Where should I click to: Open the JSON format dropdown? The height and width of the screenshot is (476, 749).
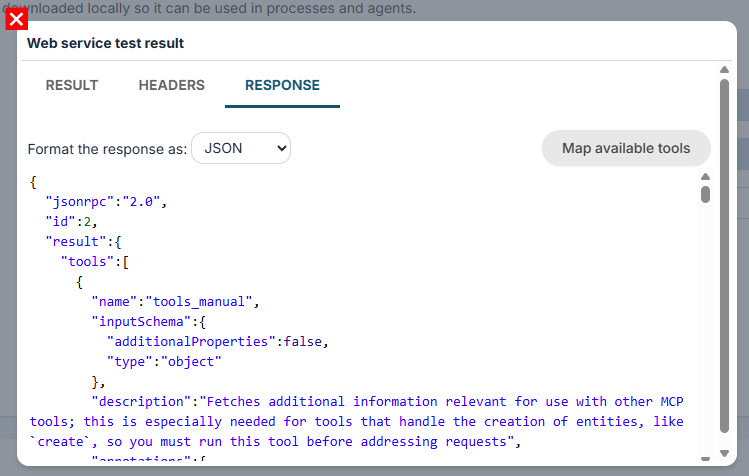pos(241,148)
